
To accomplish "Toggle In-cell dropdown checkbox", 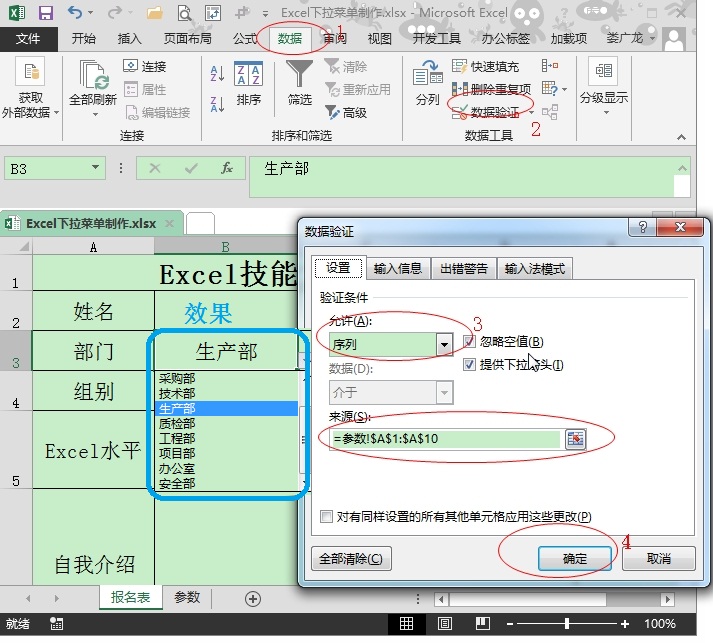I will [x=469, y=364].
